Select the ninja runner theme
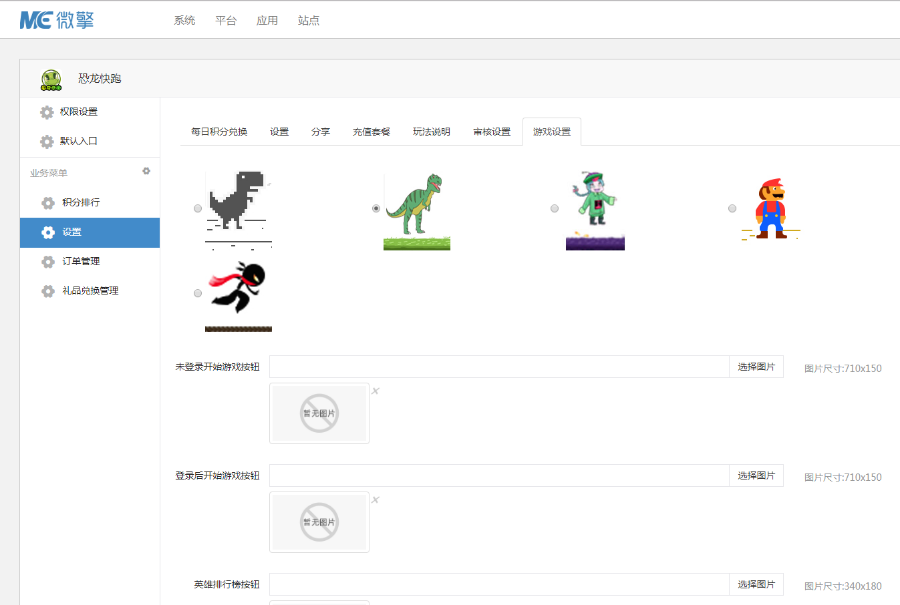Screen dimensions: 900x605 pyautogui.click(x=197, y=294)
